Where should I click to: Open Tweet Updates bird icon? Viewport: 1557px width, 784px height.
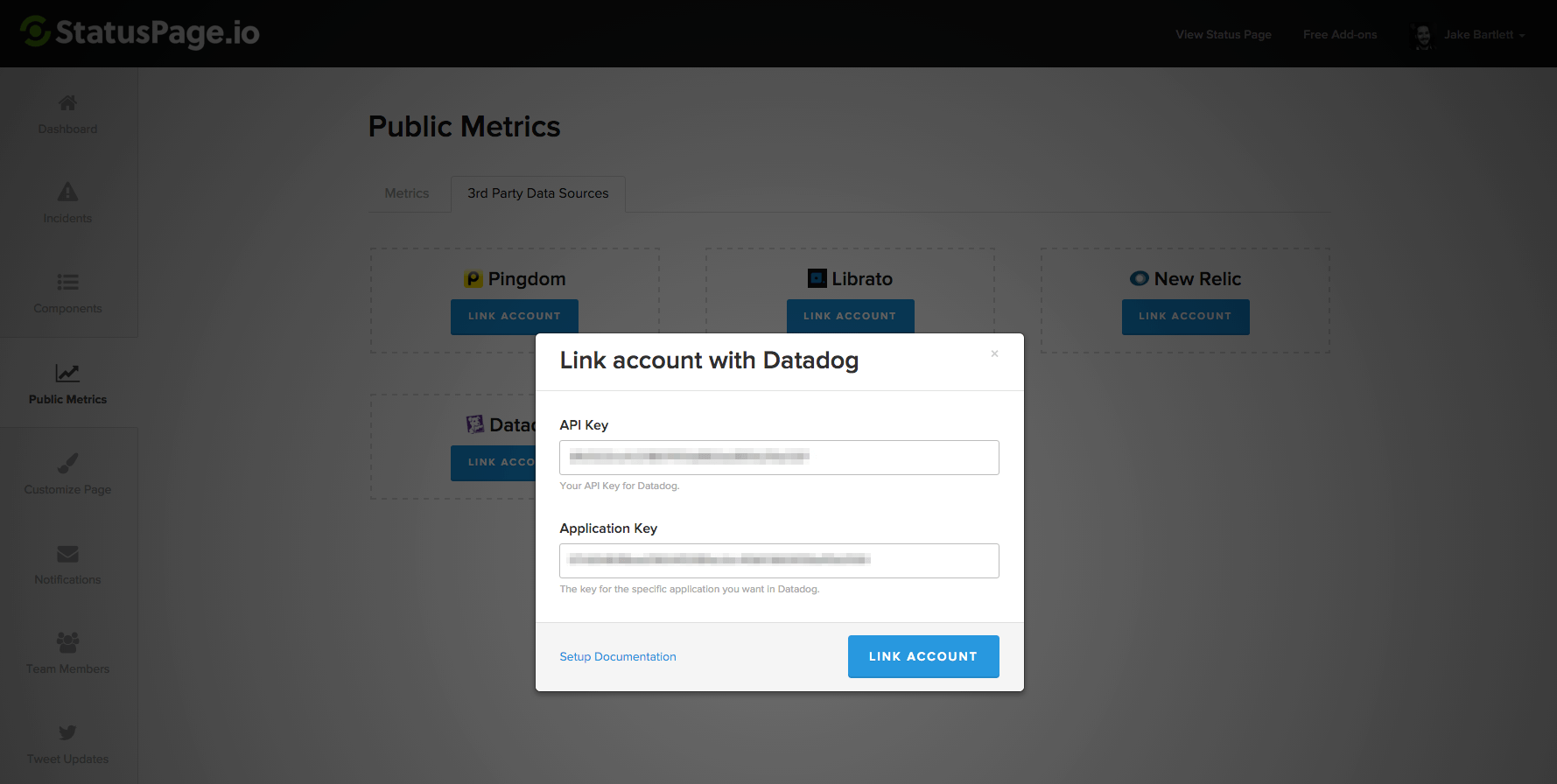click(67, 732)
